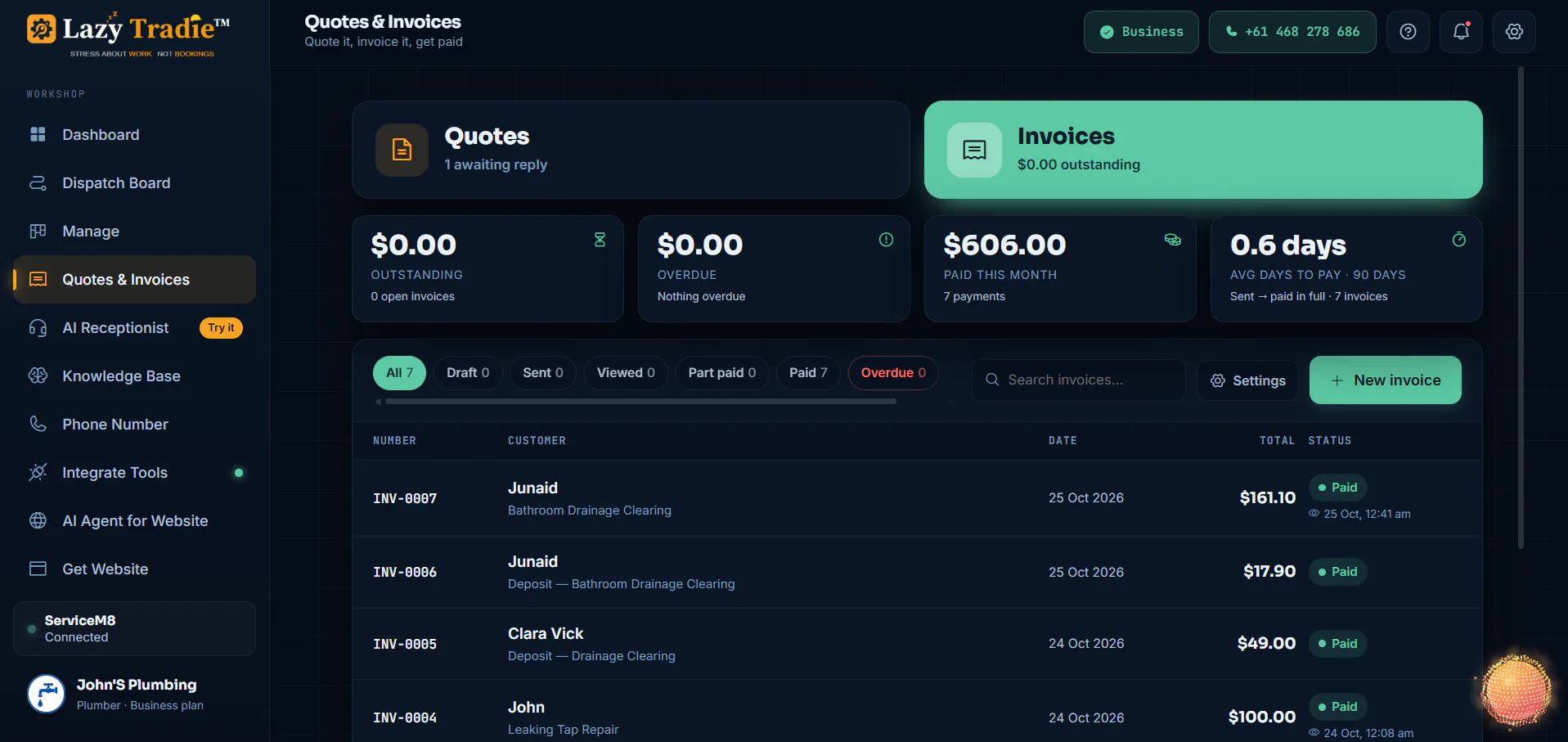
Task: Click the filter chips horizontal scrollbar
Action: click(640, 402)
